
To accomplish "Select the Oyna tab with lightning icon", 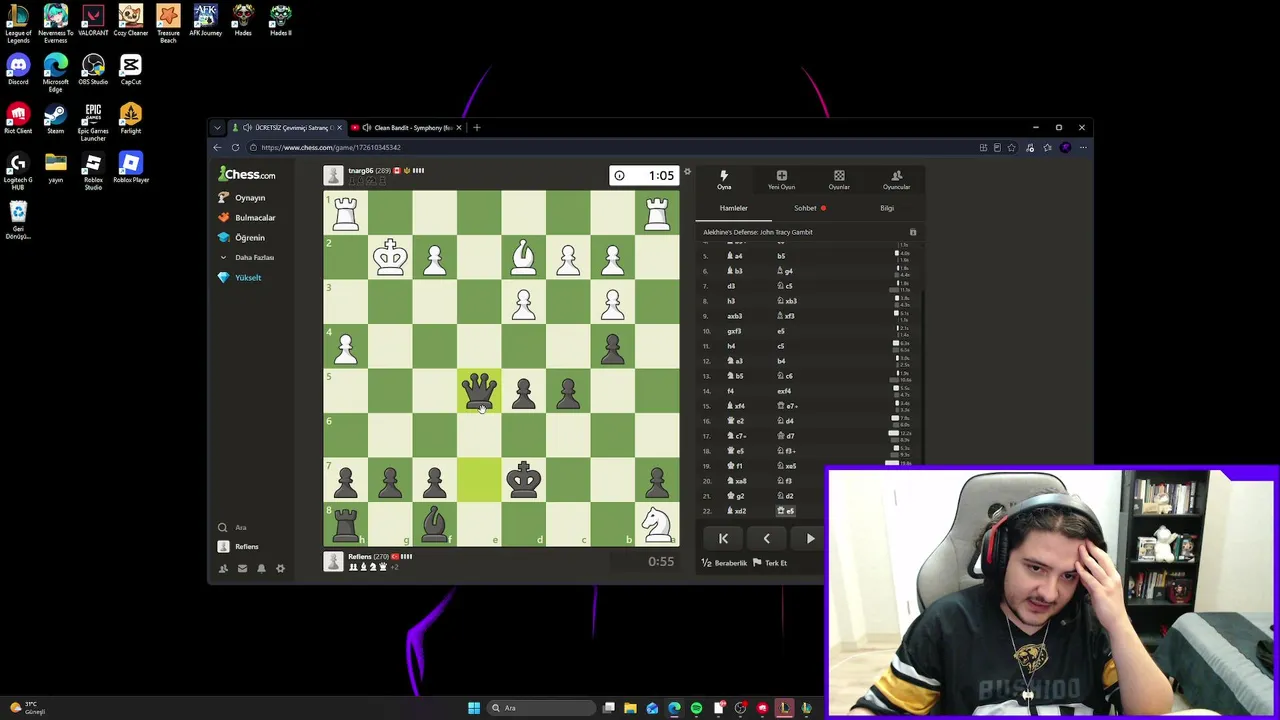I will 724,180.
